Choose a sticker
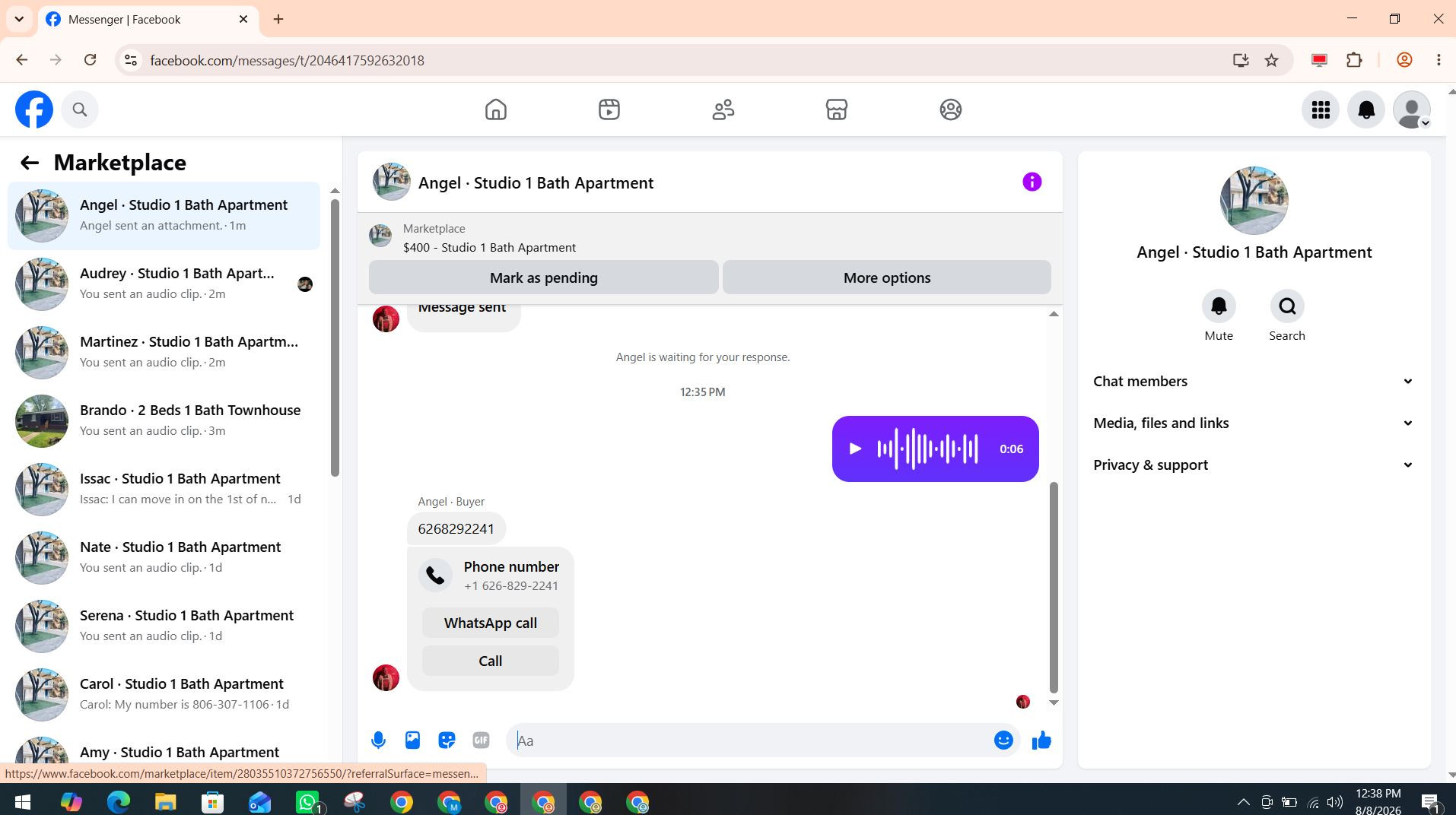Image resolution: width=1456 pixels, height=815 pixels. [x=447, y=740]
